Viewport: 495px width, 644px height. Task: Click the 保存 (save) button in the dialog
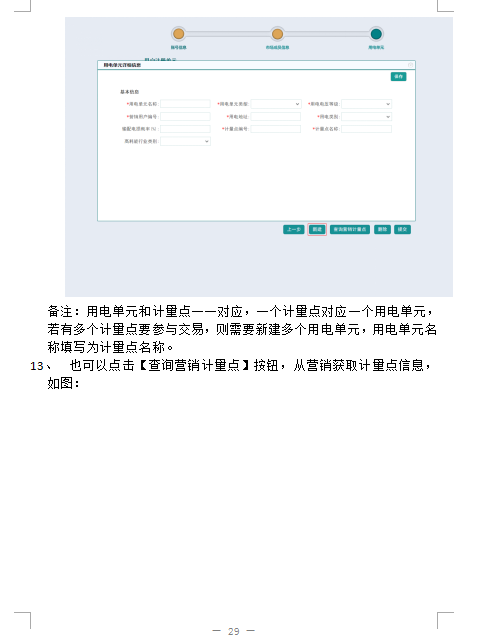(x=398, y=76)
